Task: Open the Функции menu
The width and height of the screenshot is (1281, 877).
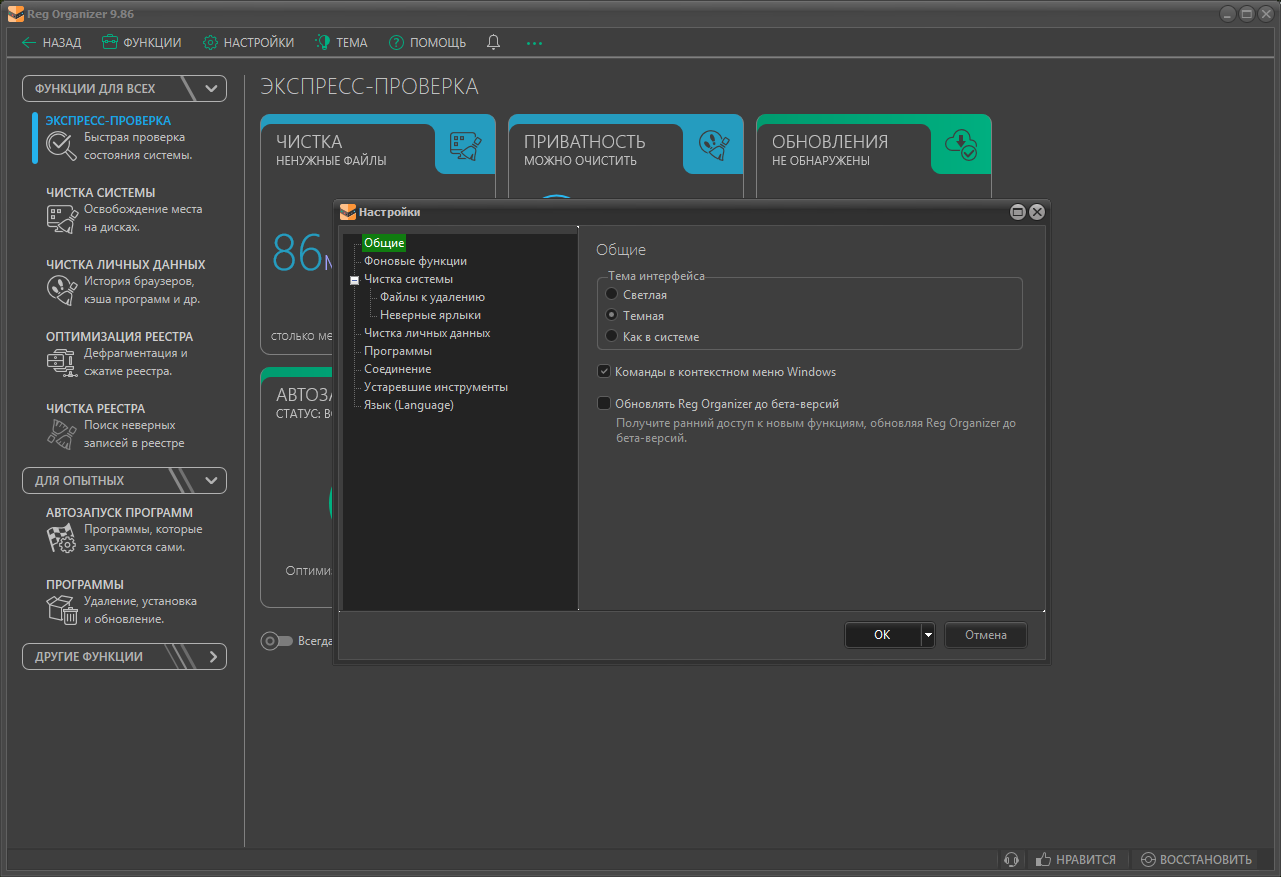Action: click(x=141, y=43)
